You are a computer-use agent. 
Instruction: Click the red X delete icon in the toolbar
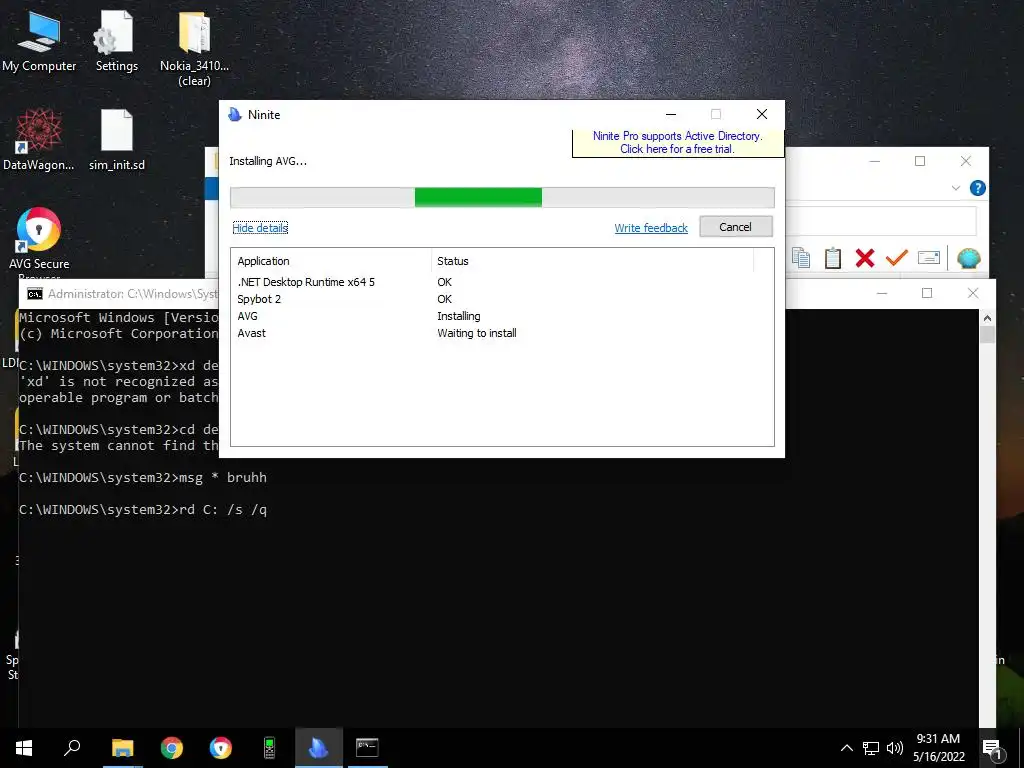pyautogui.click(x=865, y=258)
